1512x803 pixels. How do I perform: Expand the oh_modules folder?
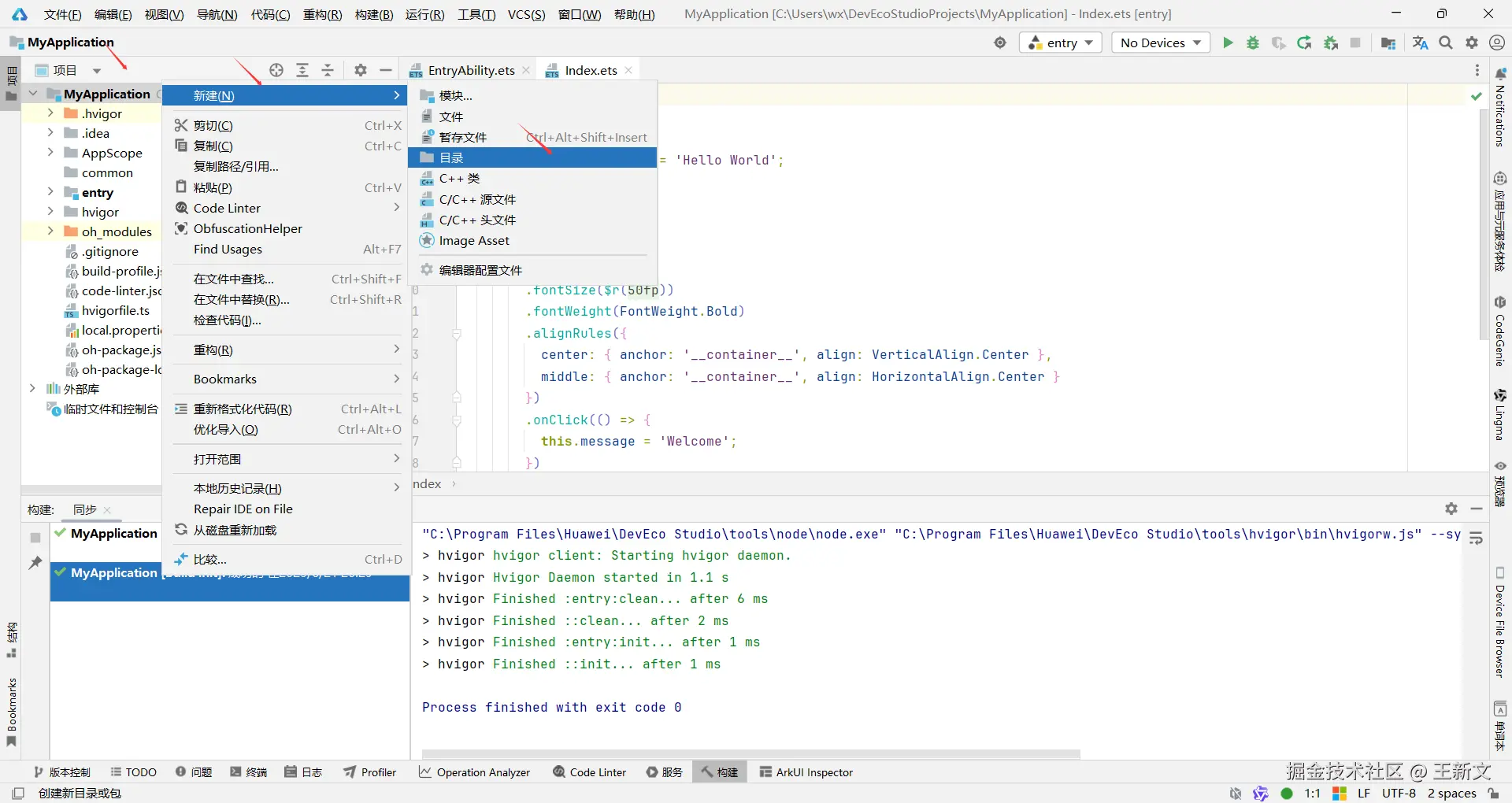(50, 231)
